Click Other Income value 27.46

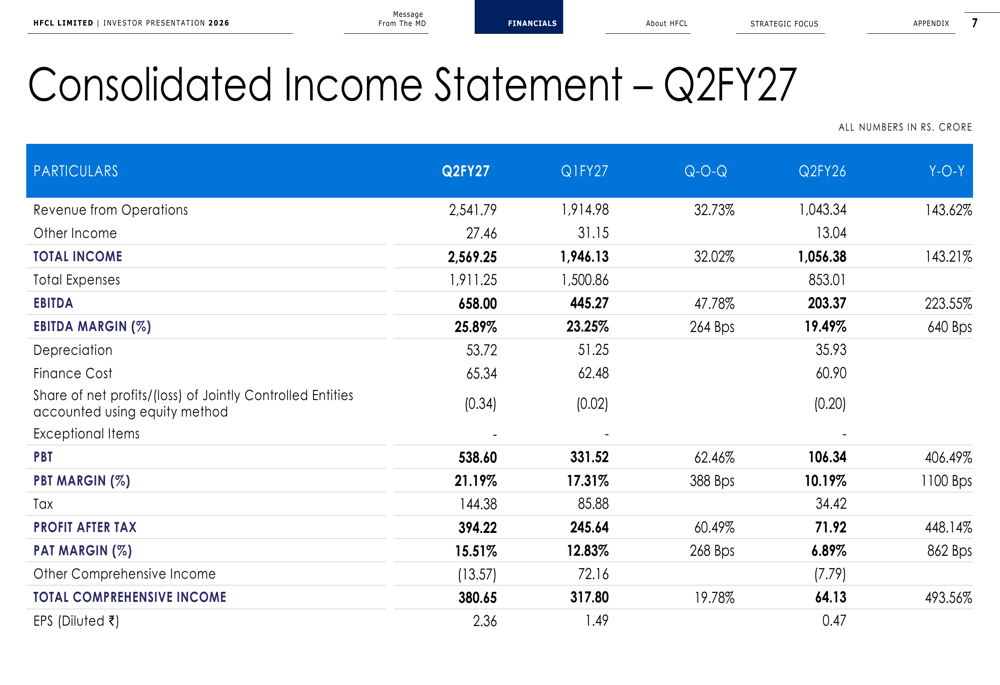pyautogui.click(x=482, y=233)
